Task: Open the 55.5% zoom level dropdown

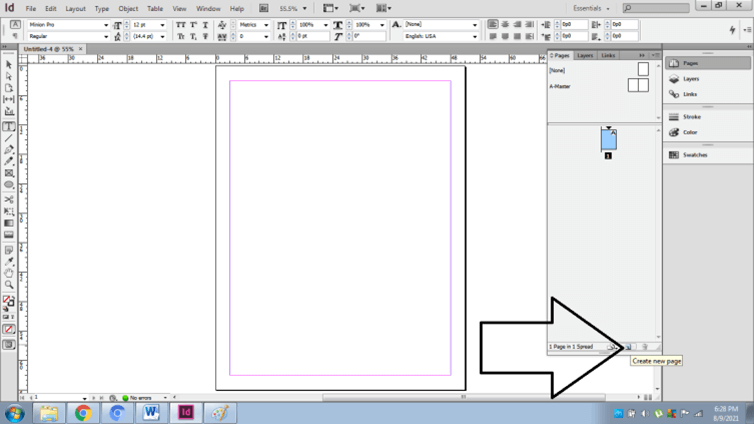Action: coord(304,9)
